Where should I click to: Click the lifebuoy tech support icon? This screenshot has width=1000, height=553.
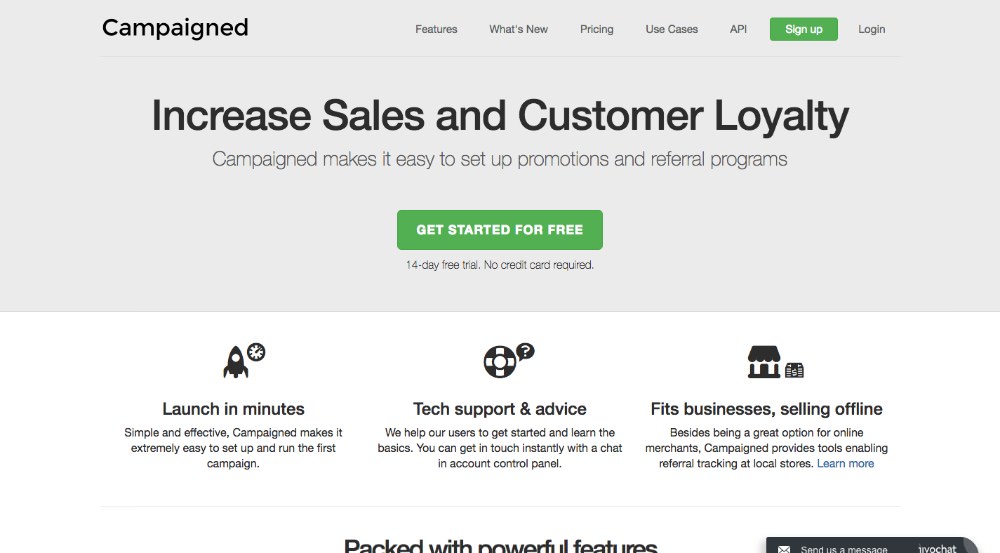[x=499, y=362]
